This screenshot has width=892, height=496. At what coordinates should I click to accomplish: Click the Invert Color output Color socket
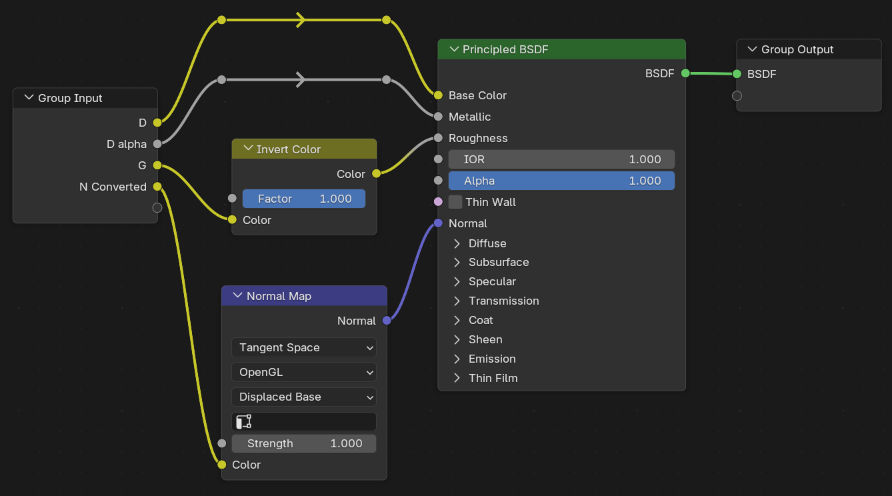pyautogui.click(x=376, y=173)
